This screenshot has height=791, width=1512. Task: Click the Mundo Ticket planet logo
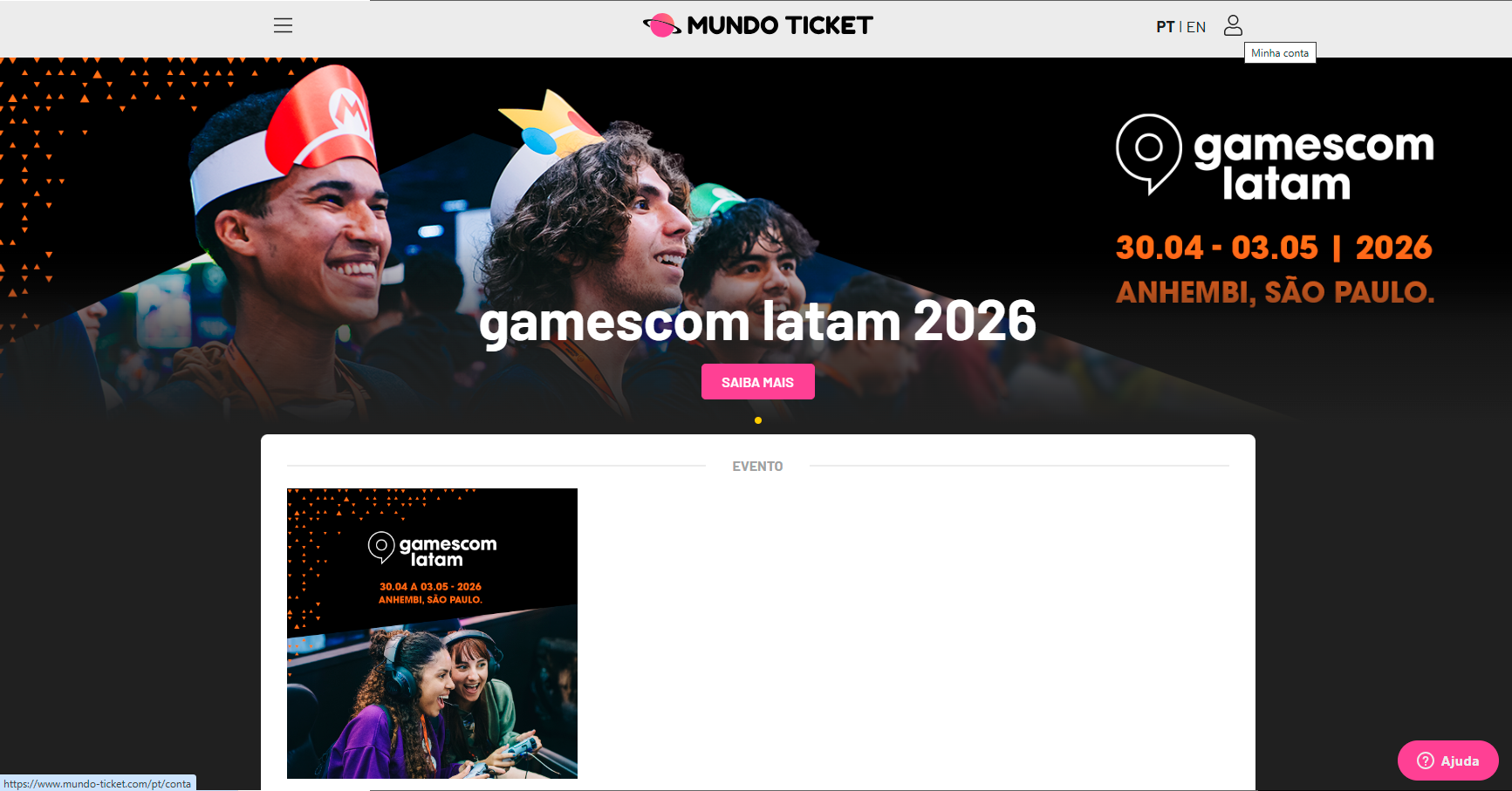[x=662, y=25]
